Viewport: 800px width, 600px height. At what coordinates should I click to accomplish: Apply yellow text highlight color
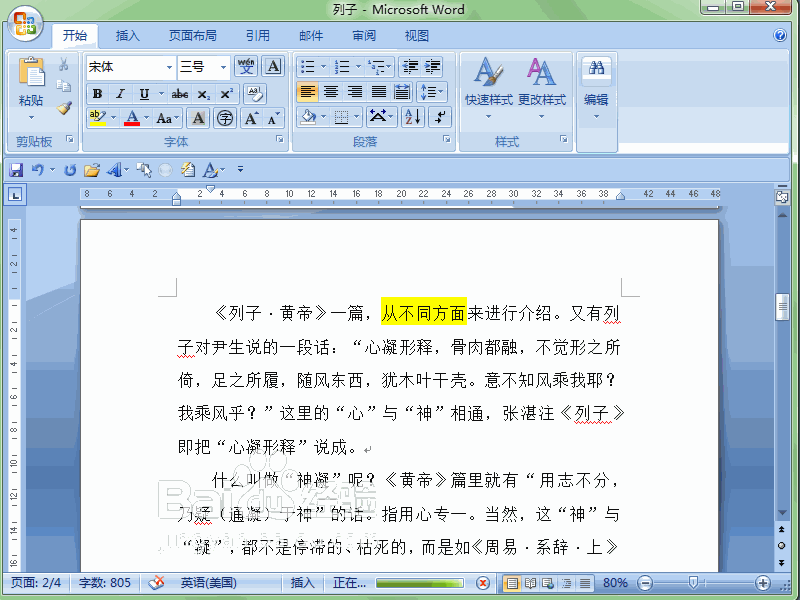point(96,117)
